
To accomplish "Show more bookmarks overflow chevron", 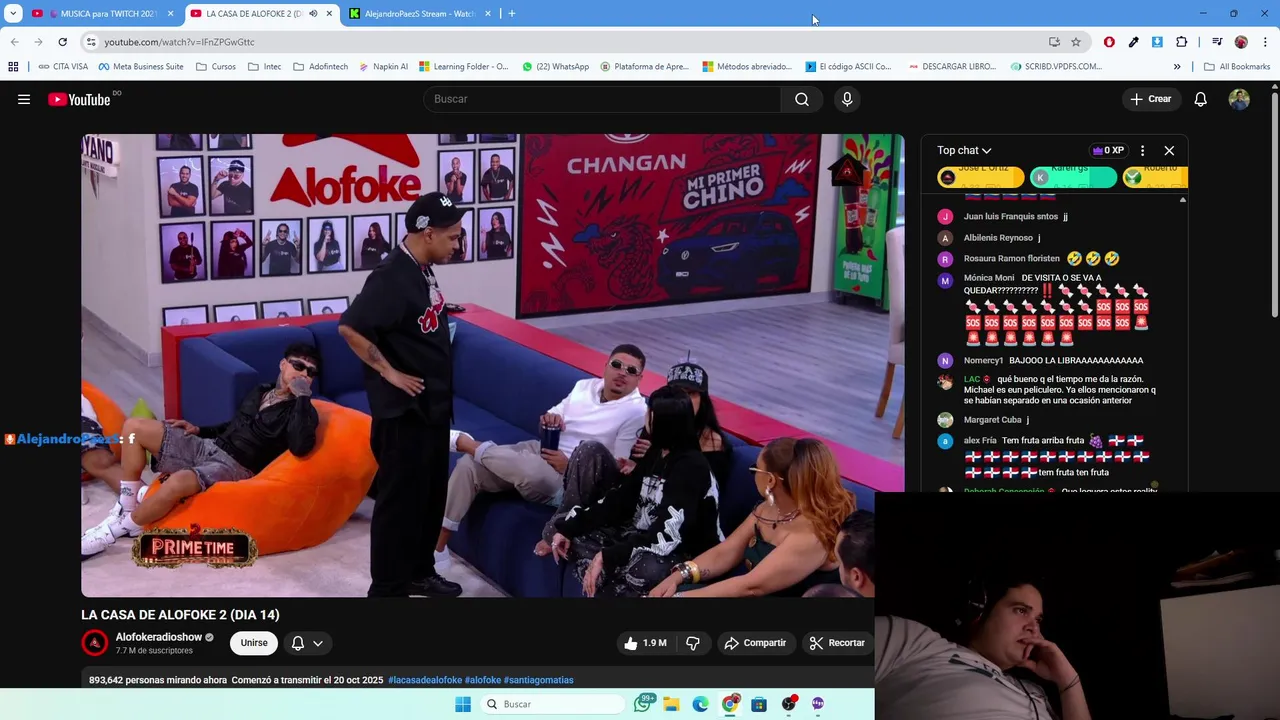I will [x=1177, y=67].
